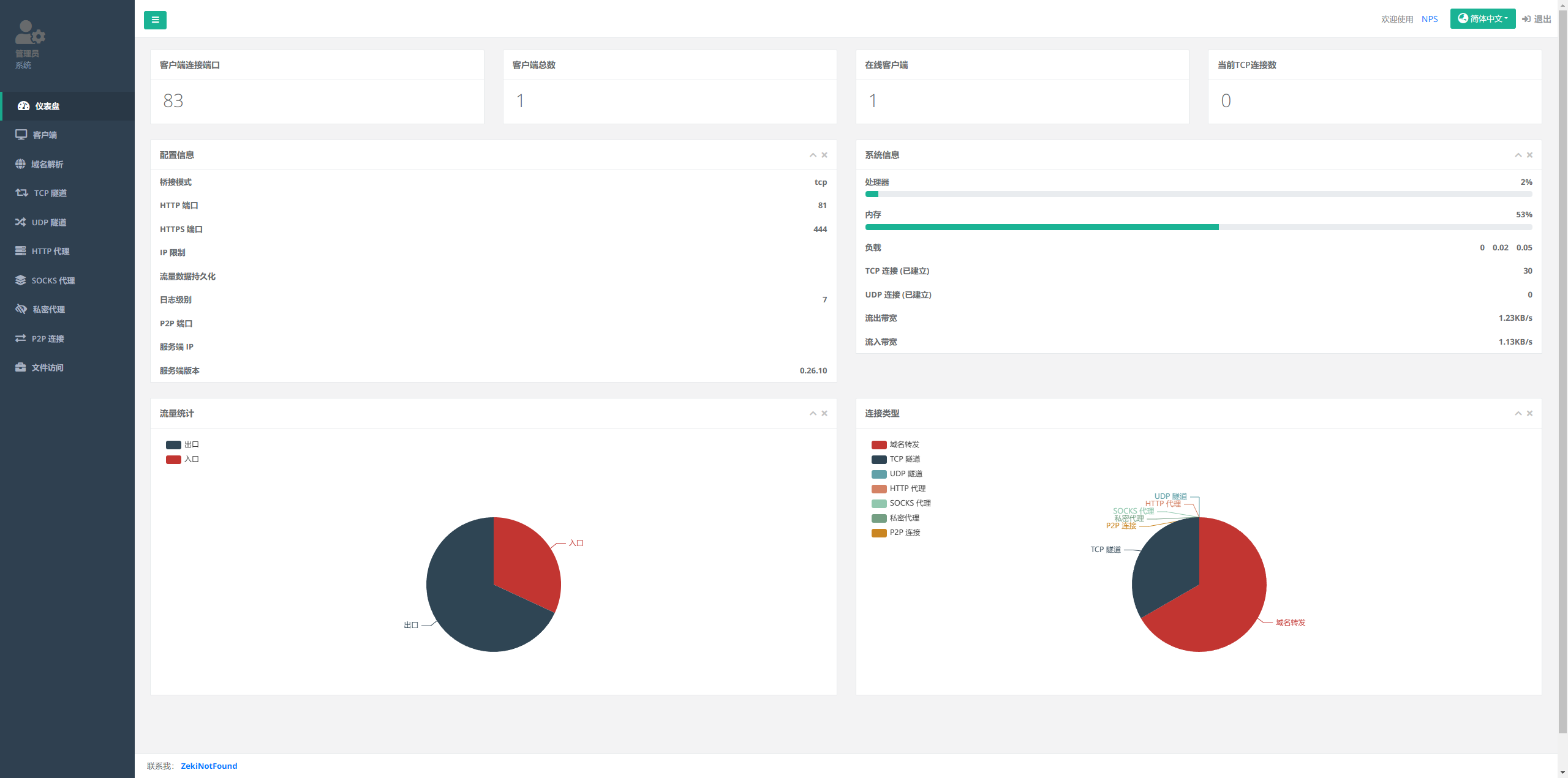Click the monitor icon for 客户端
Screen dimensions: 1568x778
21,135
